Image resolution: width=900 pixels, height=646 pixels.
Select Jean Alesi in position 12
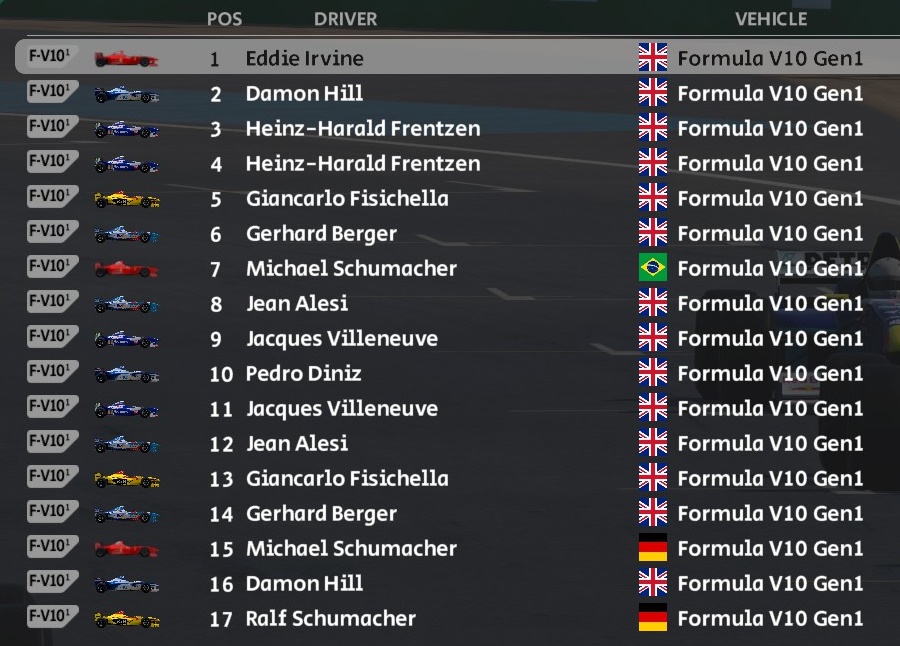tap(297, 443)
